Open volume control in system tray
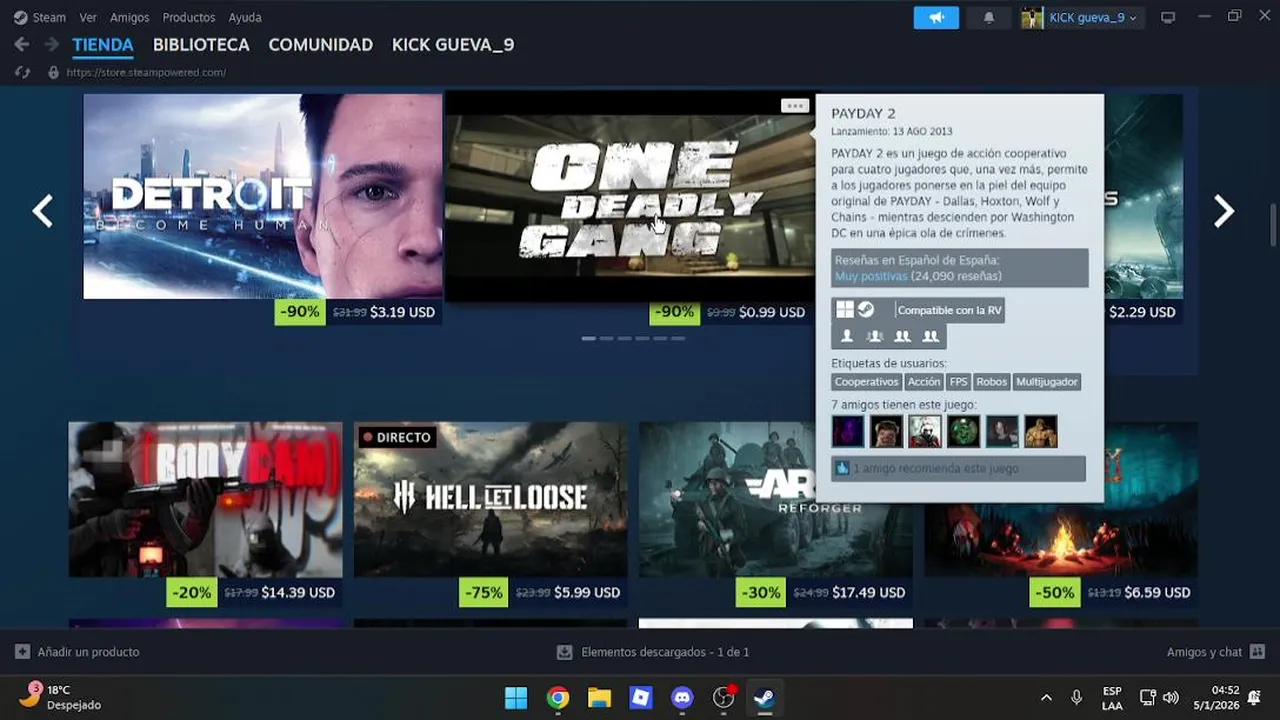The image size is (1280, 720). (1171, 697)
